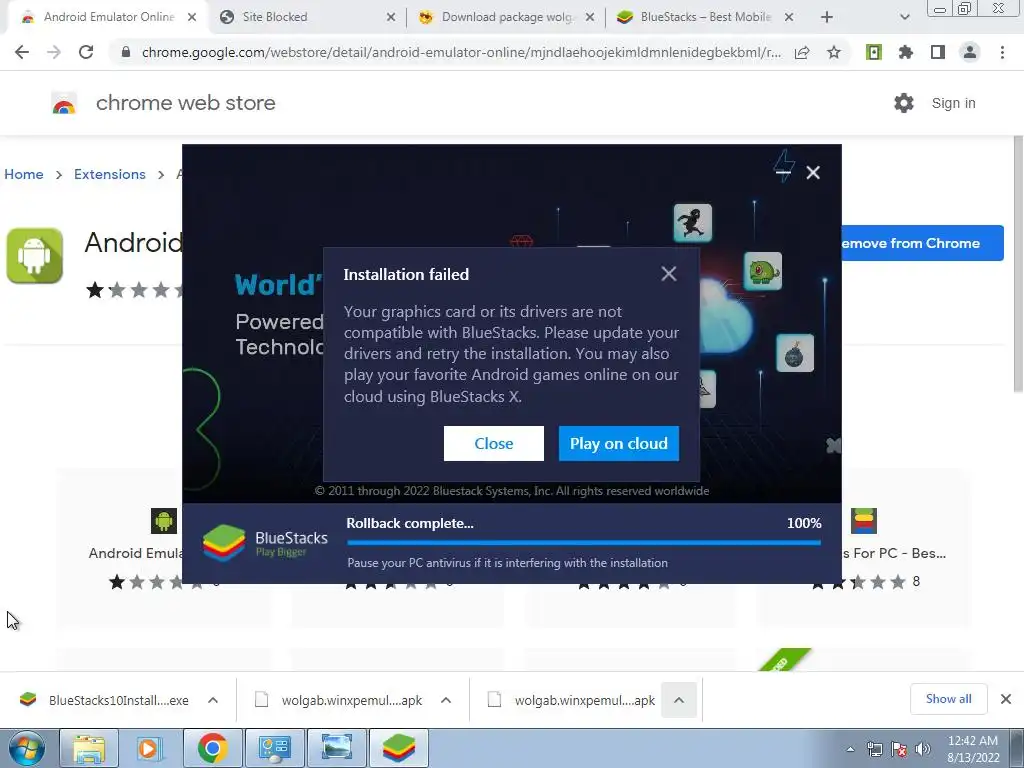This screenshot has width=1024, height=768.
Task: Click the bomb game icon in installer
Action: pyautogui.click(x=795, y=353)
